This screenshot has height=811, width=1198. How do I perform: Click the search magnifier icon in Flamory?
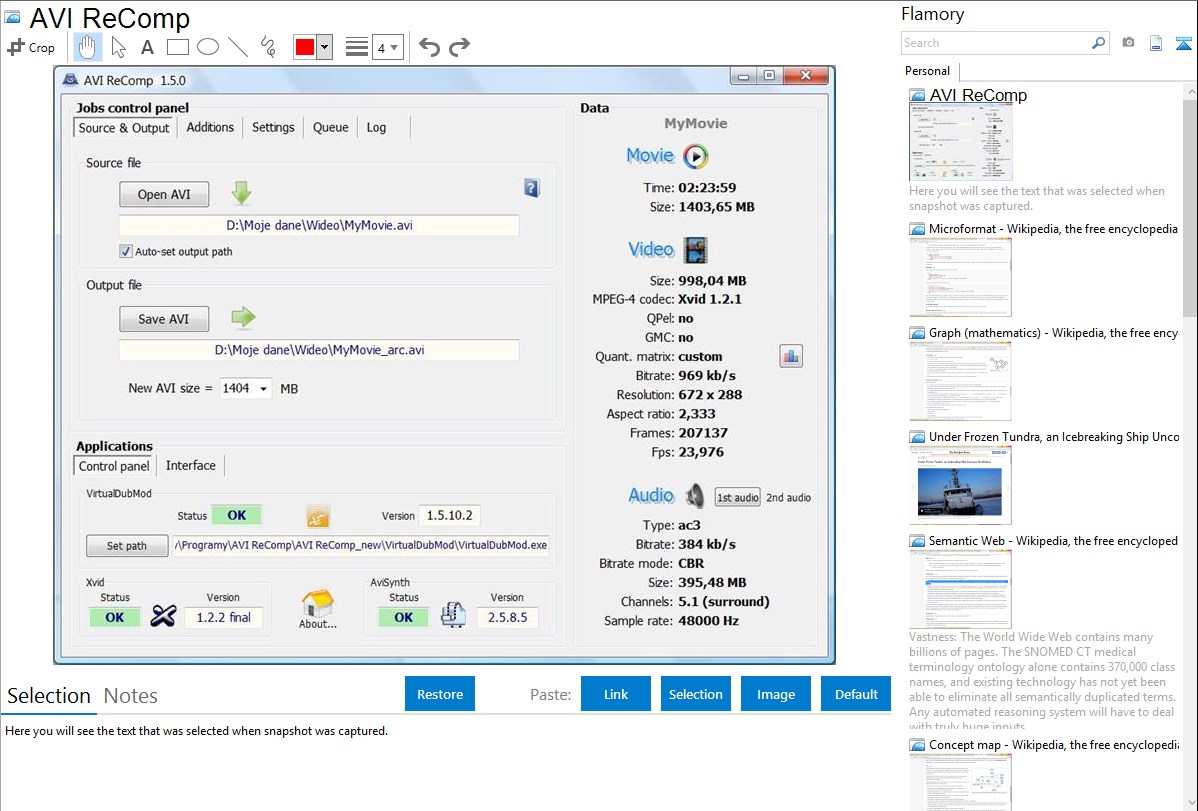click(1098, 43)
